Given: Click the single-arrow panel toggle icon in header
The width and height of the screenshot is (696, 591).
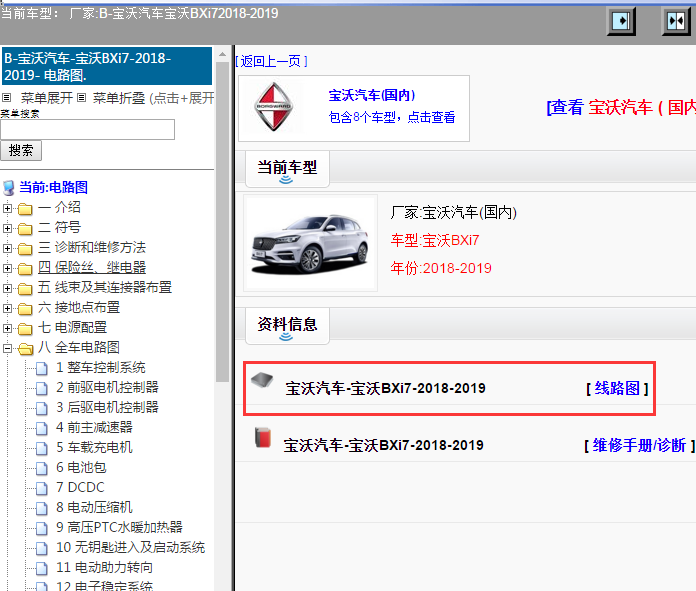Looking at the screenshot, I should pyautogui.click(x=621, y=21).
